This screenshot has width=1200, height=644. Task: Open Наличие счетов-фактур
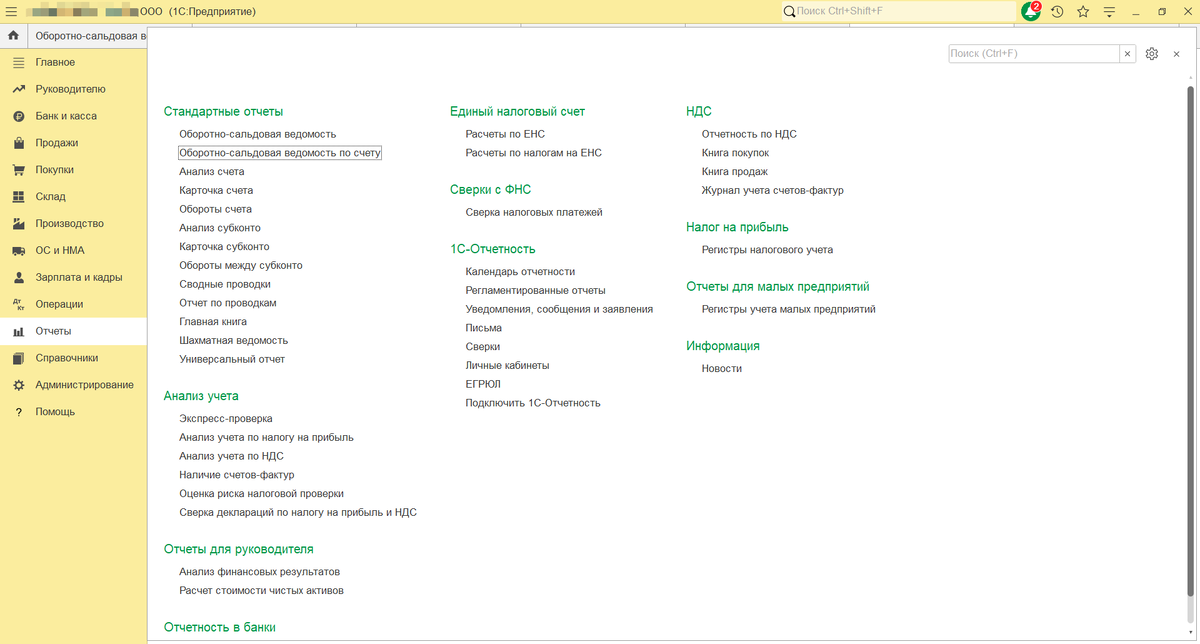pyautogui.click(x=237, y=475)
